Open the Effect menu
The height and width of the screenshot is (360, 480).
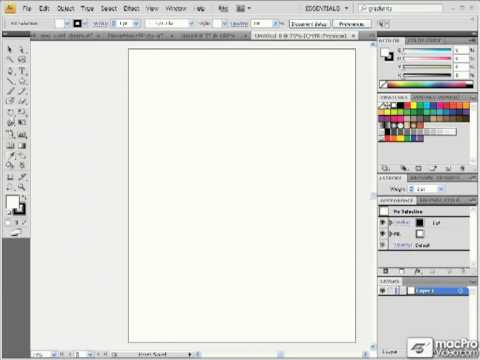[x=131, y=8]
